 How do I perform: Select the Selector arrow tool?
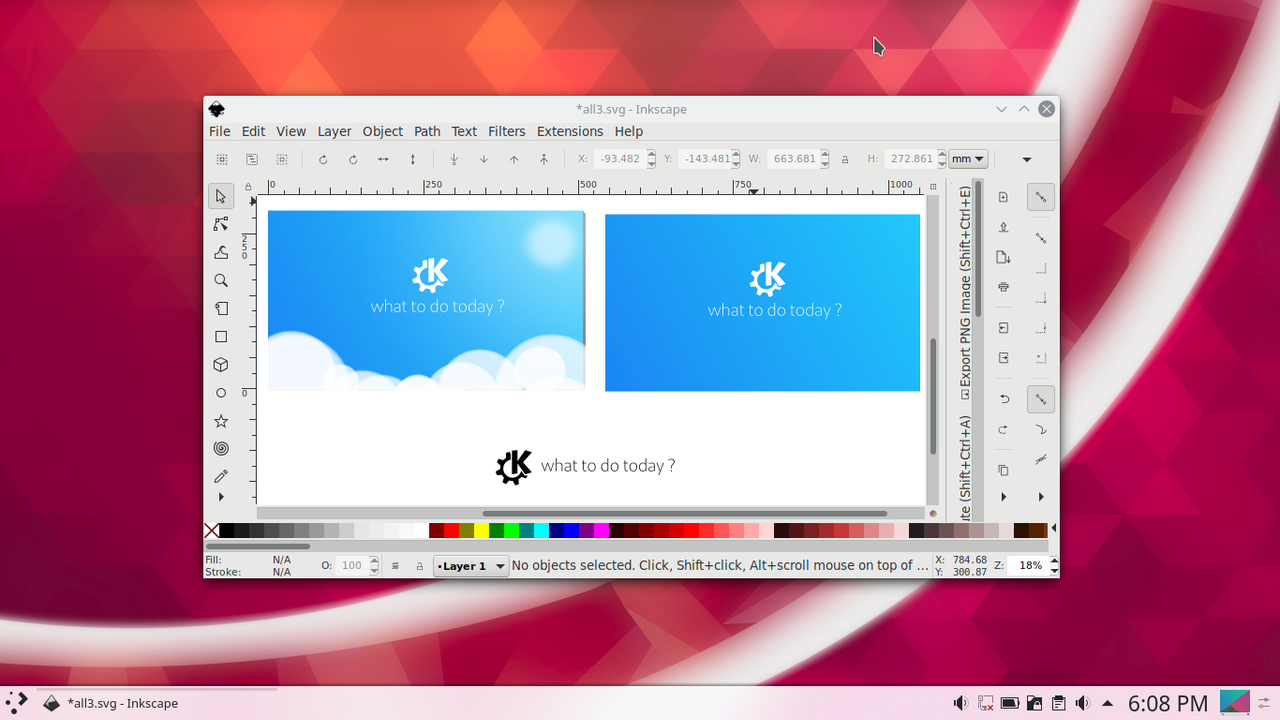click(x=221, y=196)
